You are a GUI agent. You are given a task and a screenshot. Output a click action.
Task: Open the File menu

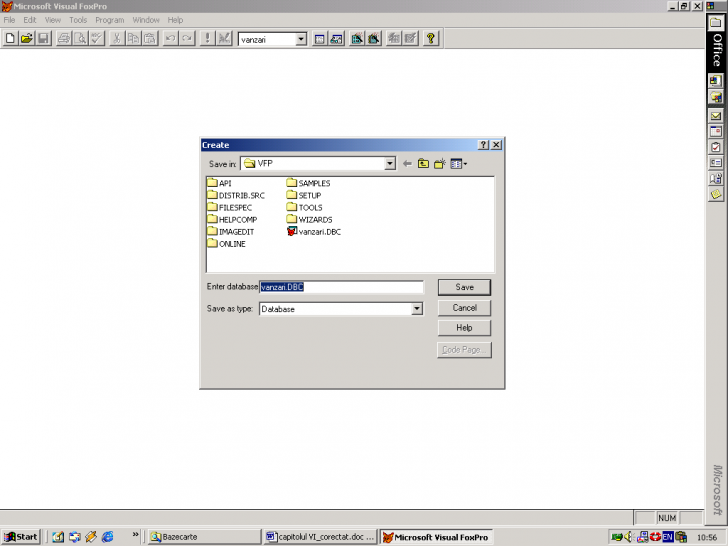point(9,20)
